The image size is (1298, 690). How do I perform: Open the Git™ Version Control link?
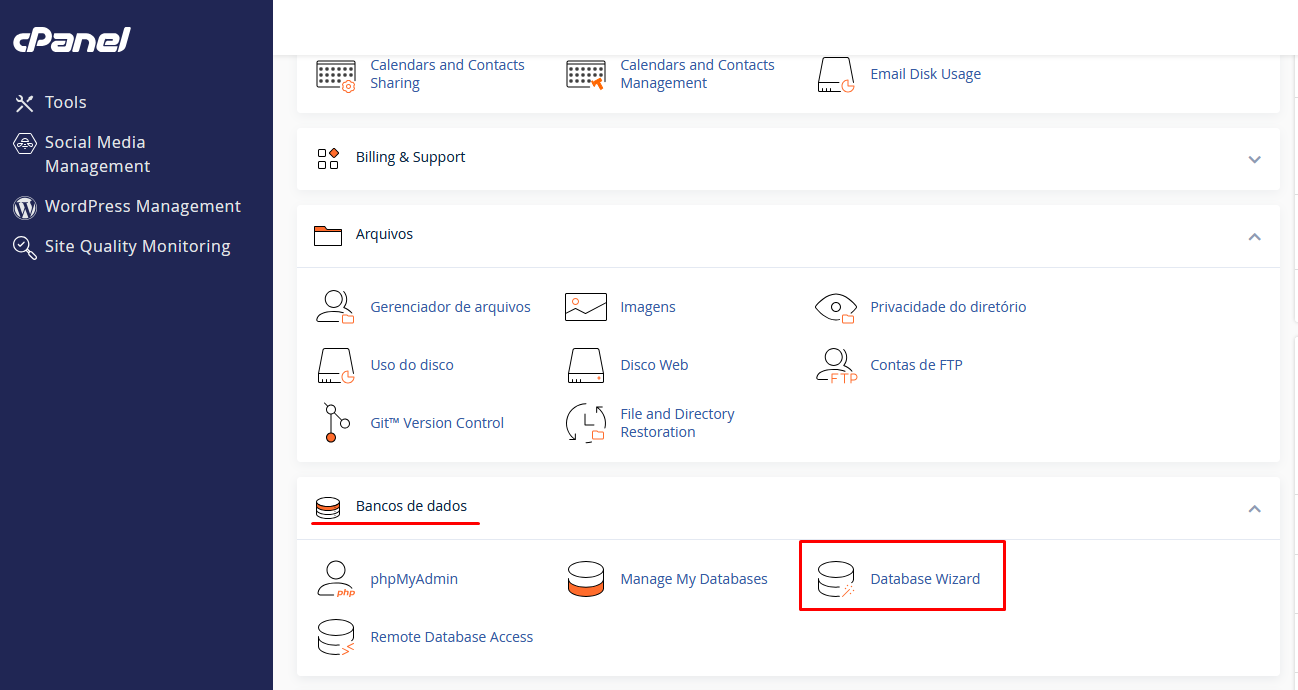(x=437, y=423)
